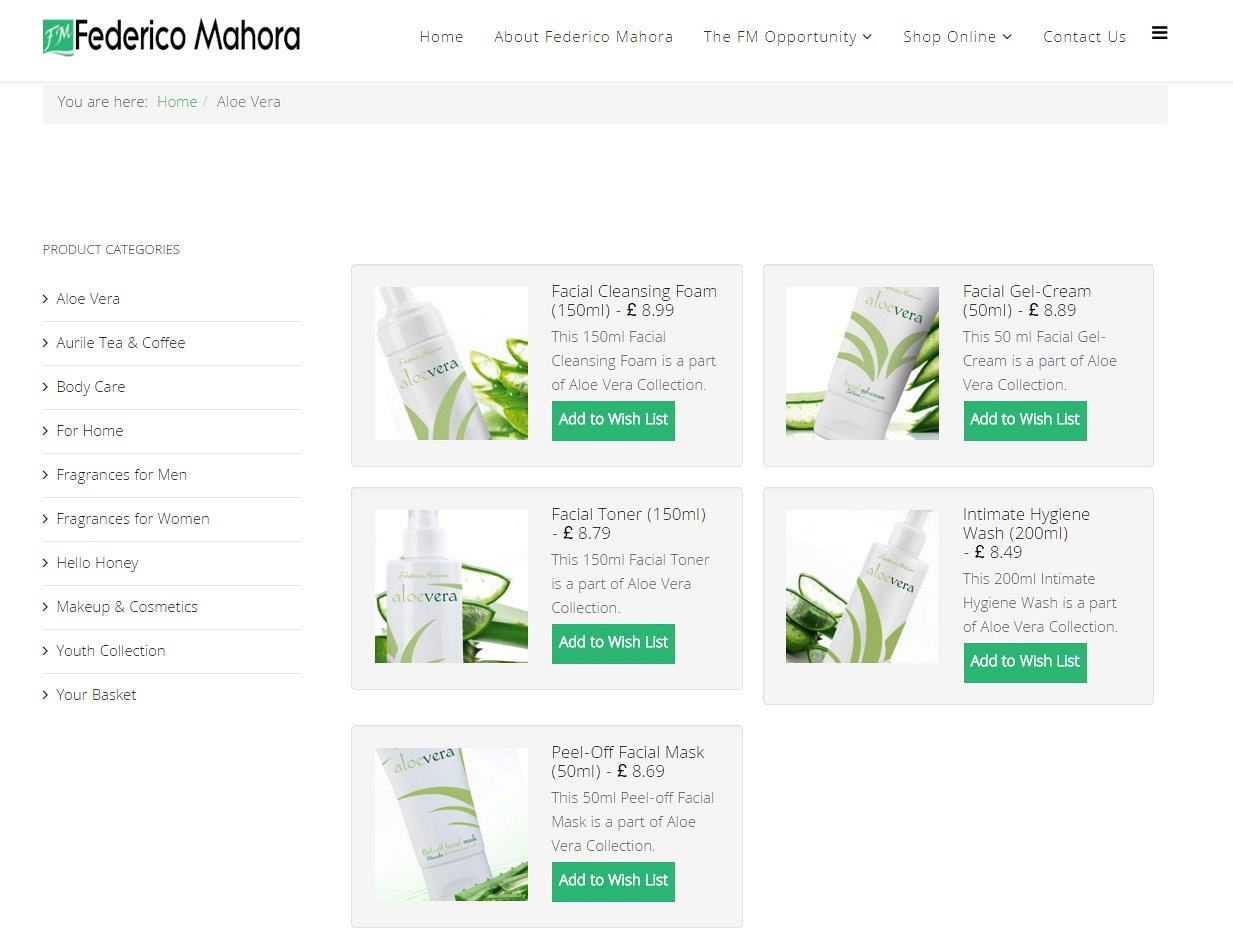Open the Intimate Hygiene Wash product image

tap(861, 586)
